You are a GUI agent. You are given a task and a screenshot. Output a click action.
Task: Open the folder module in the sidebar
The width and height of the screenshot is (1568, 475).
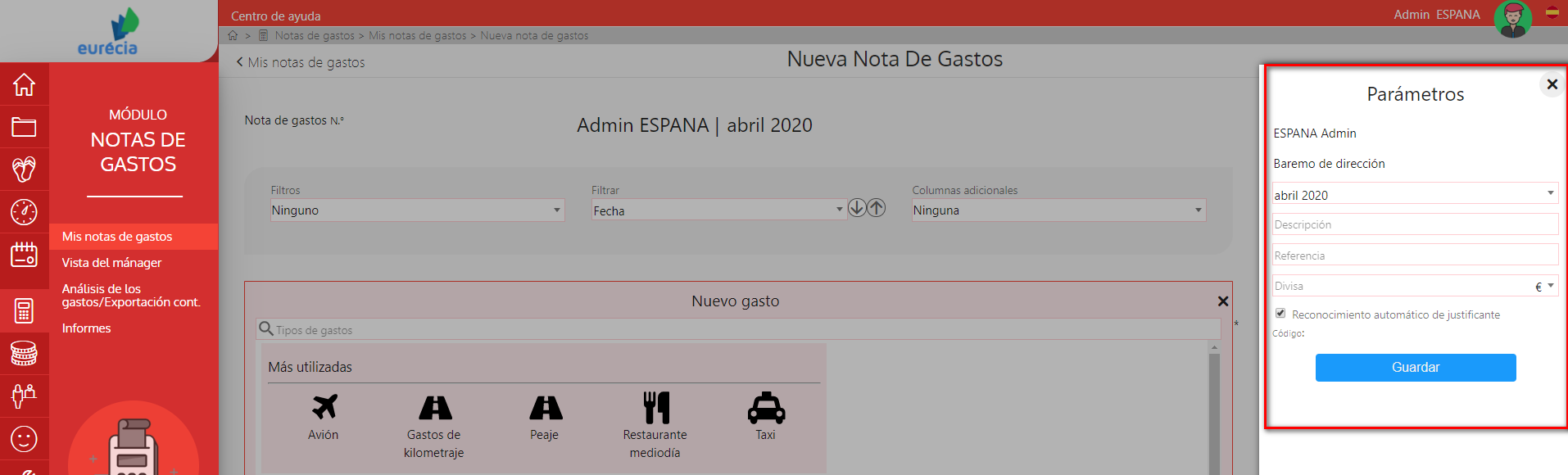click(24, 127)
